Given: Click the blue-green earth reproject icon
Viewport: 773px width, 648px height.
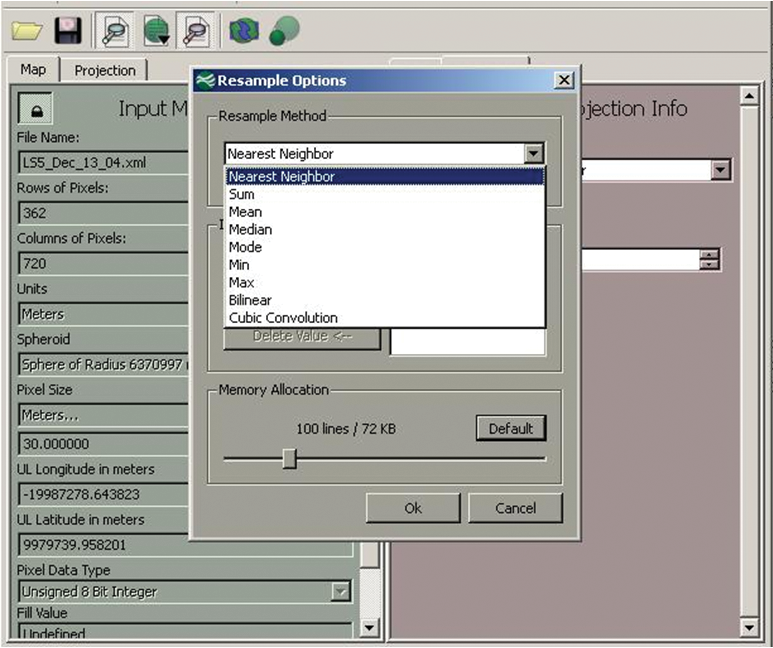Looking at the screenshot, I should [x=243, y=31].
